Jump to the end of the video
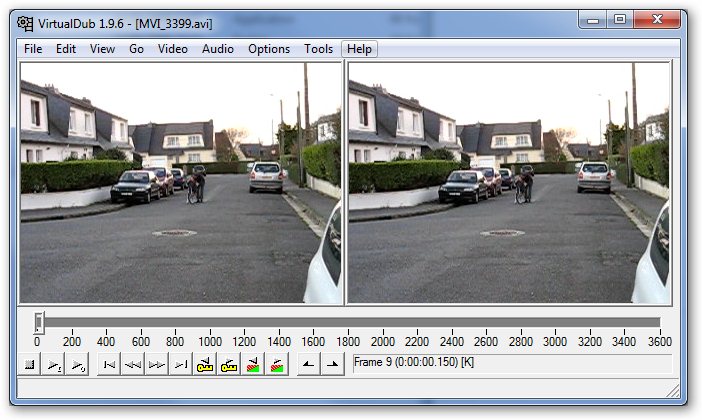The image size is (702, 420). (181, 364)
